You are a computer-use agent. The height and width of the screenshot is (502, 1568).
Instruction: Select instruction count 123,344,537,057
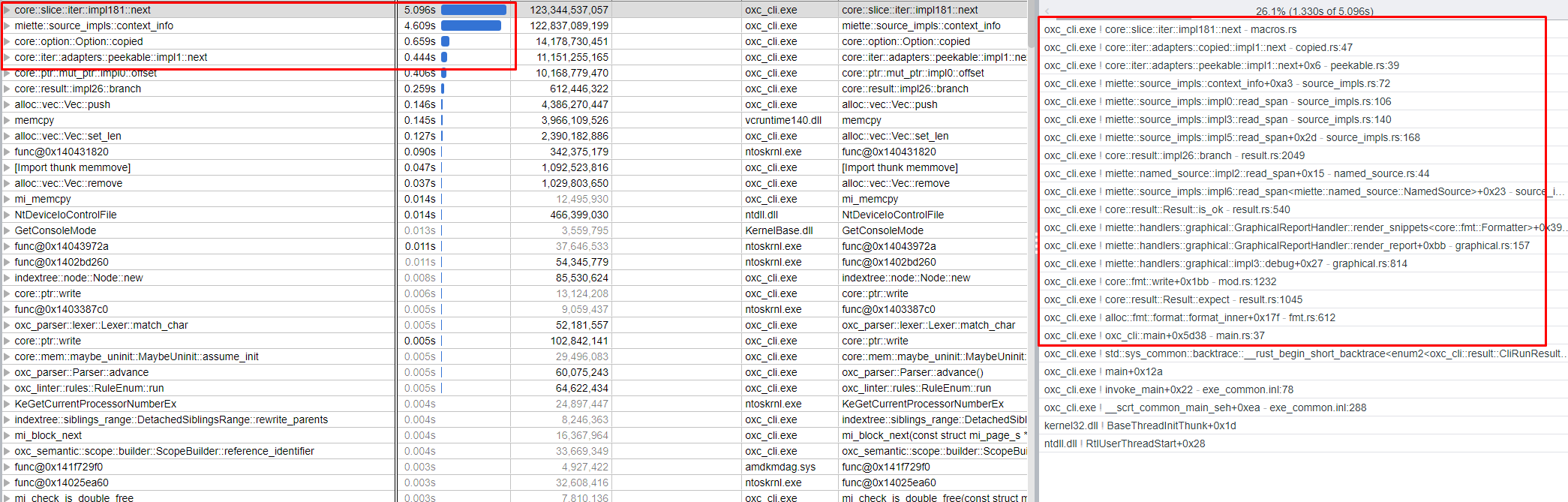coord(569,10)
